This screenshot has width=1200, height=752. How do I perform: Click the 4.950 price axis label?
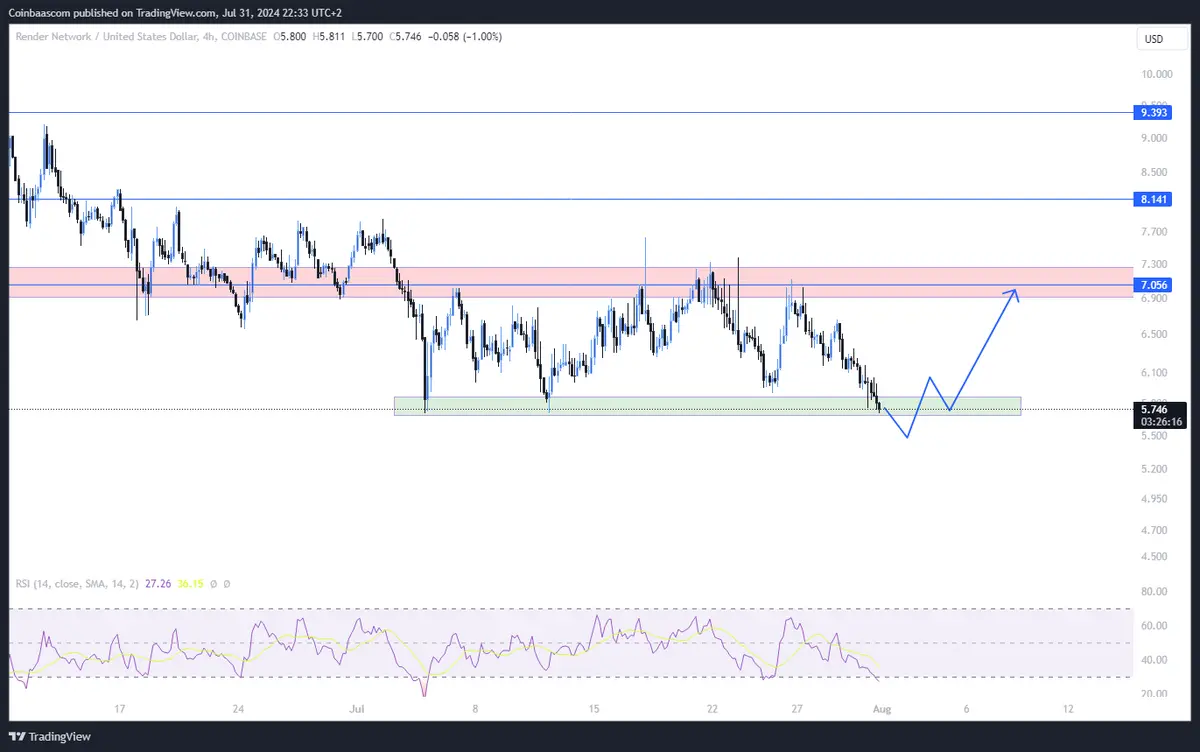pyautogui.click(x=1154, y=499)
